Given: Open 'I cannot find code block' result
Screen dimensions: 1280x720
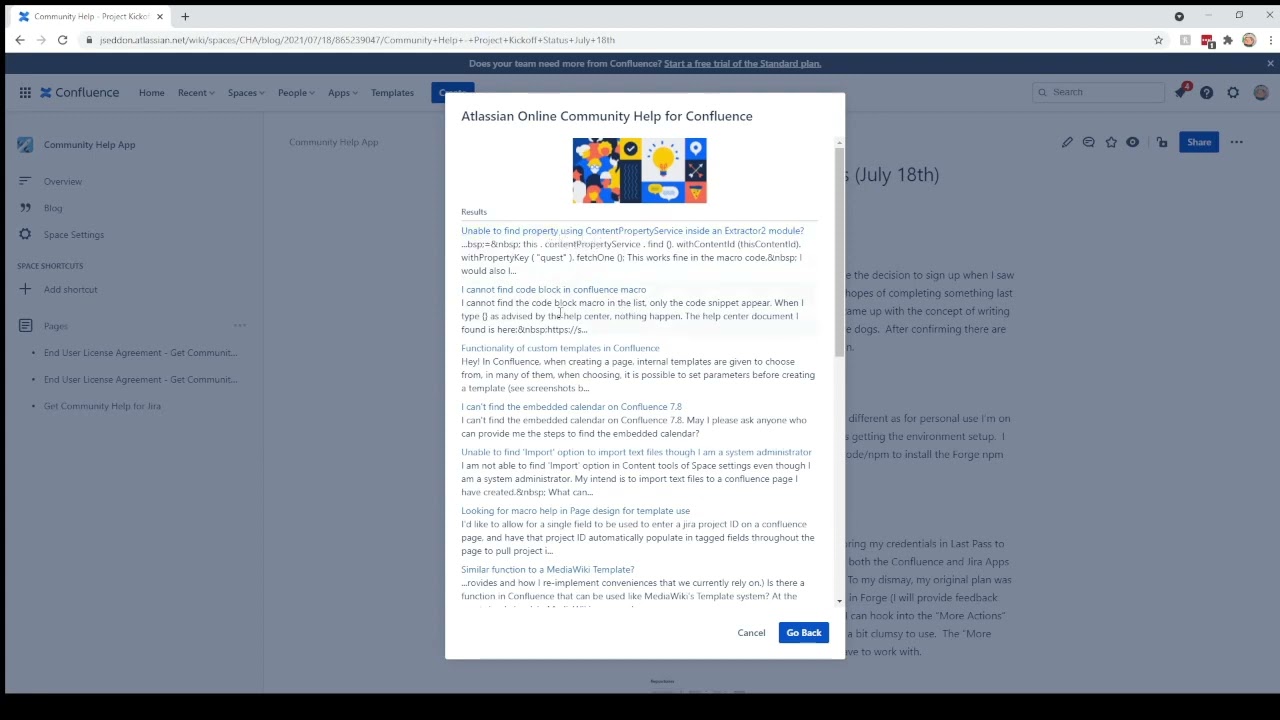Looking at the screenshot, I should 553,289.
